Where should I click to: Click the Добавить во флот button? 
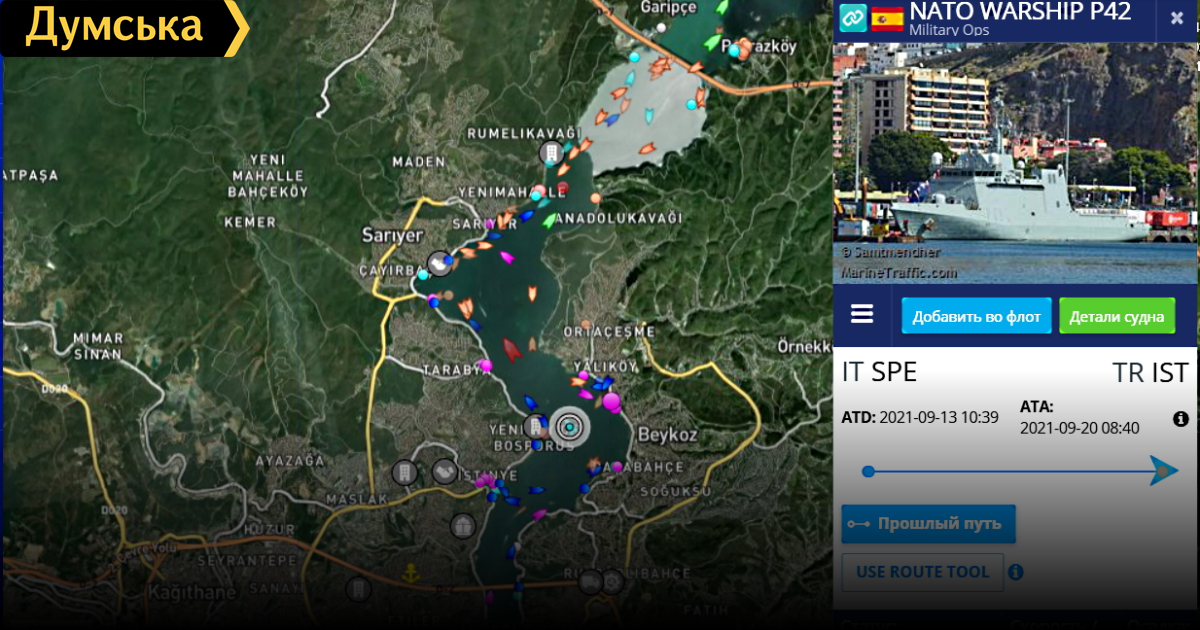(976, 316)
